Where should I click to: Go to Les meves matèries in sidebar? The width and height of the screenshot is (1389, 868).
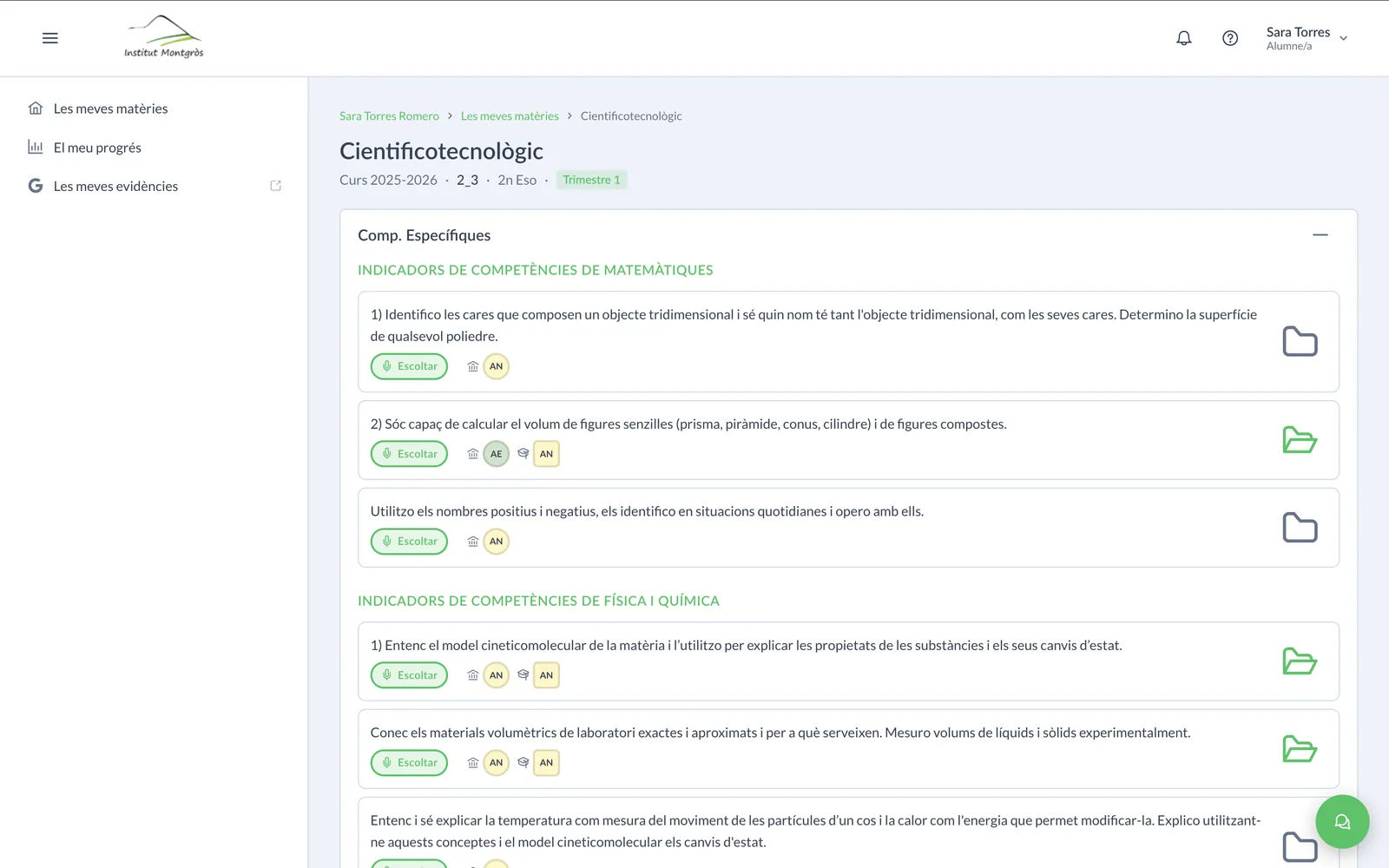click(x=110, y=108)
